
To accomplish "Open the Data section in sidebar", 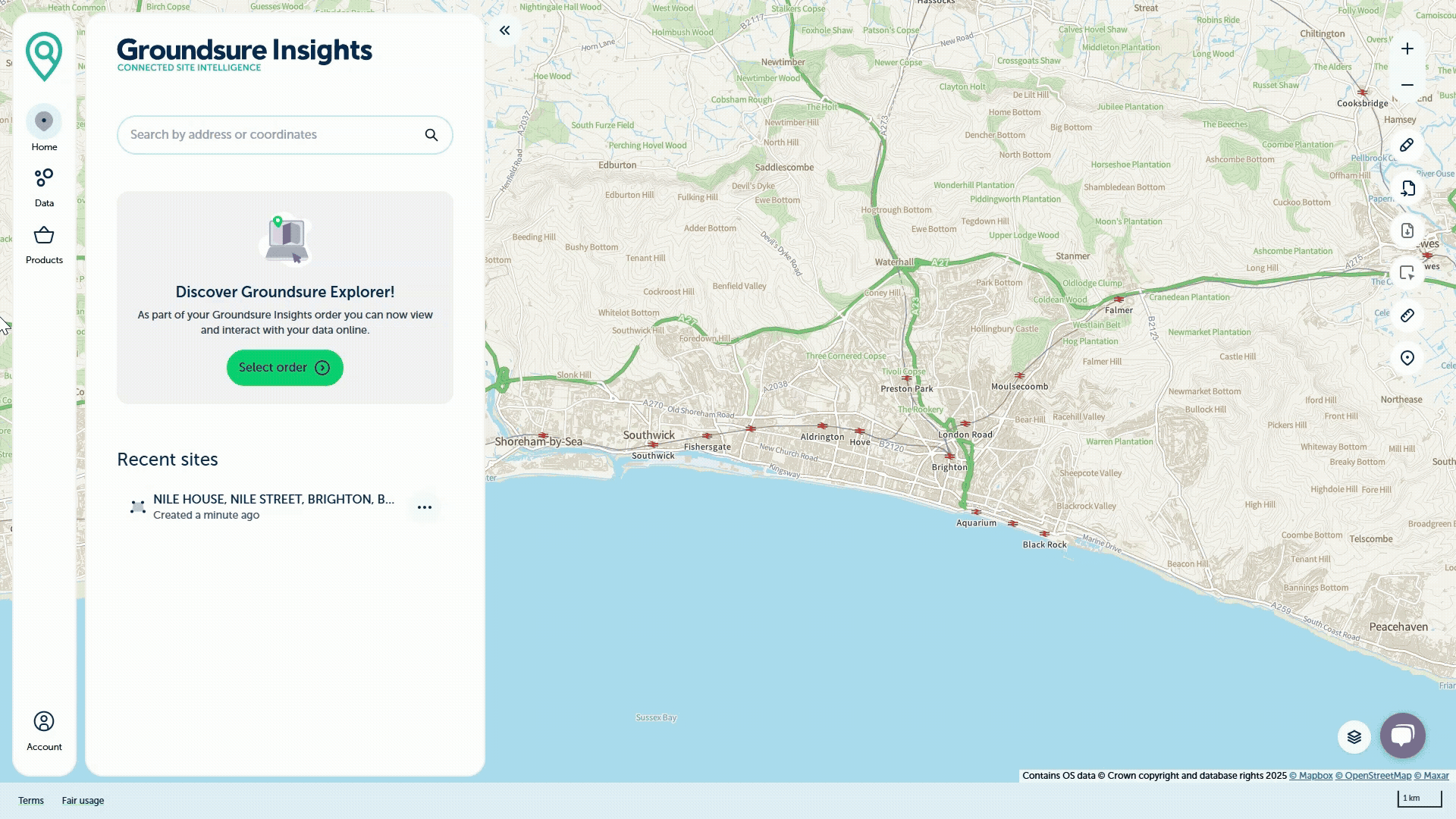I will click(x=44, y=187).
